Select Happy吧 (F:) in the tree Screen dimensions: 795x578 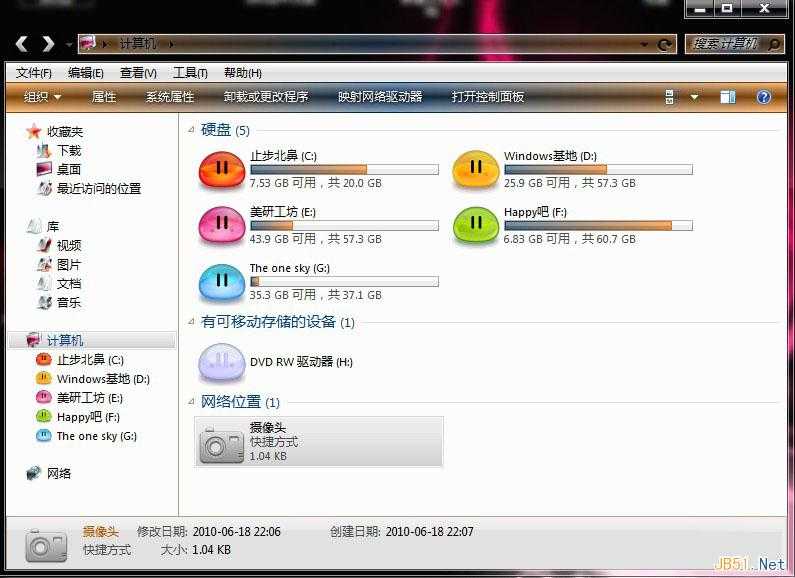click(x=88, y=417)
